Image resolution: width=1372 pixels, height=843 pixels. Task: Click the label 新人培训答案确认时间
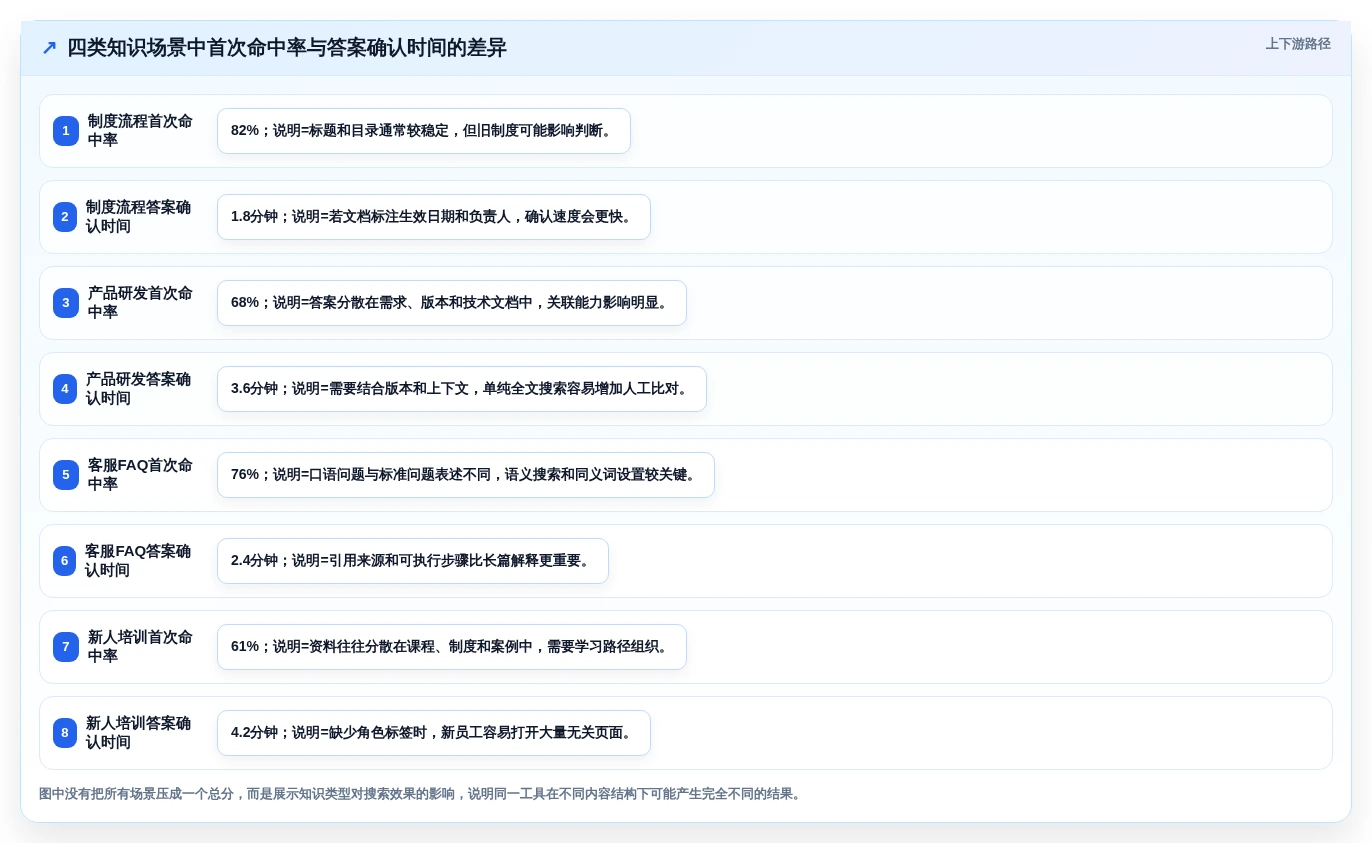coord(139,733)
